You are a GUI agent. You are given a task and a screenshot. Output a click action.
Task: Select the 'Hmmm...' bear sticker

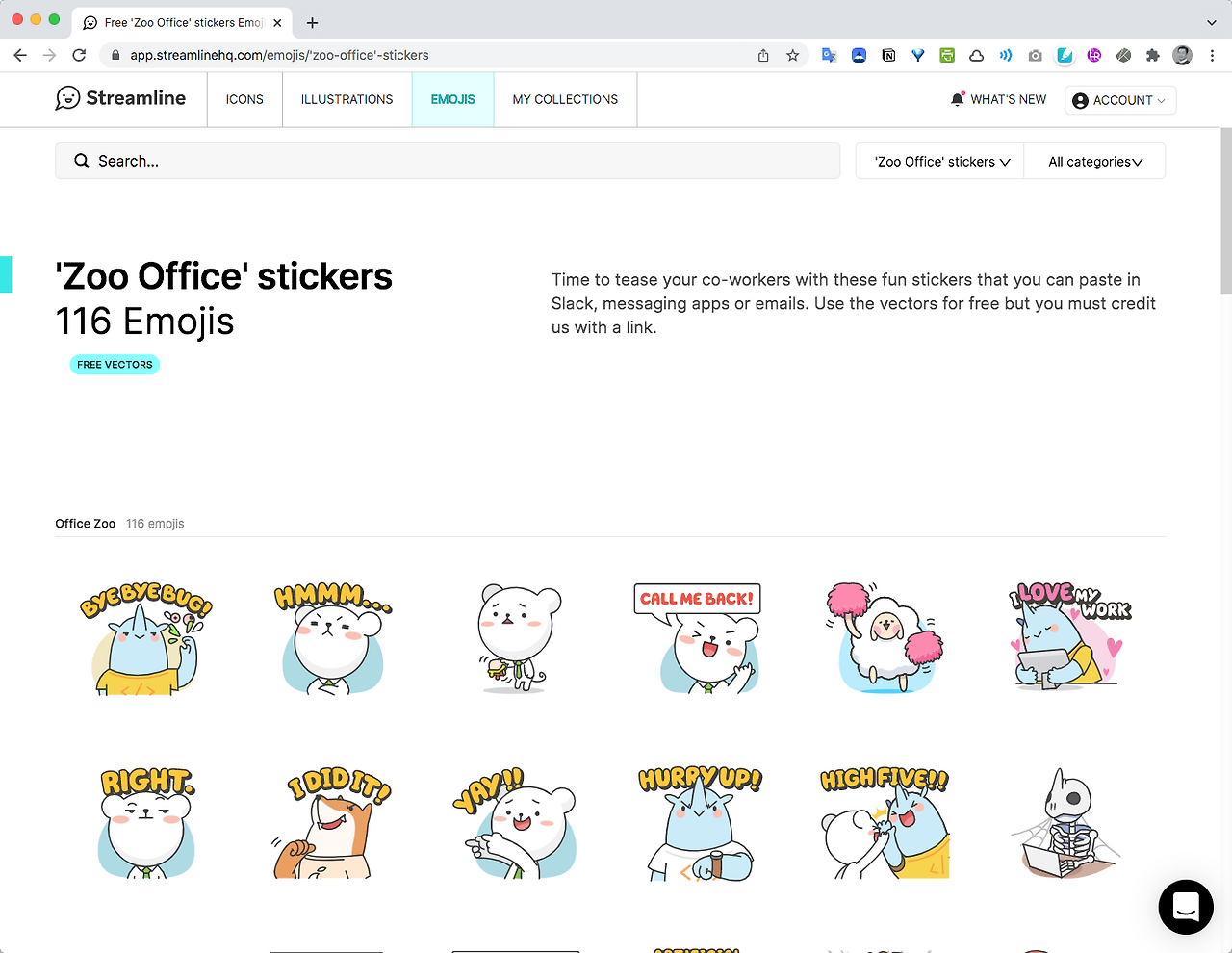point(333,638)
